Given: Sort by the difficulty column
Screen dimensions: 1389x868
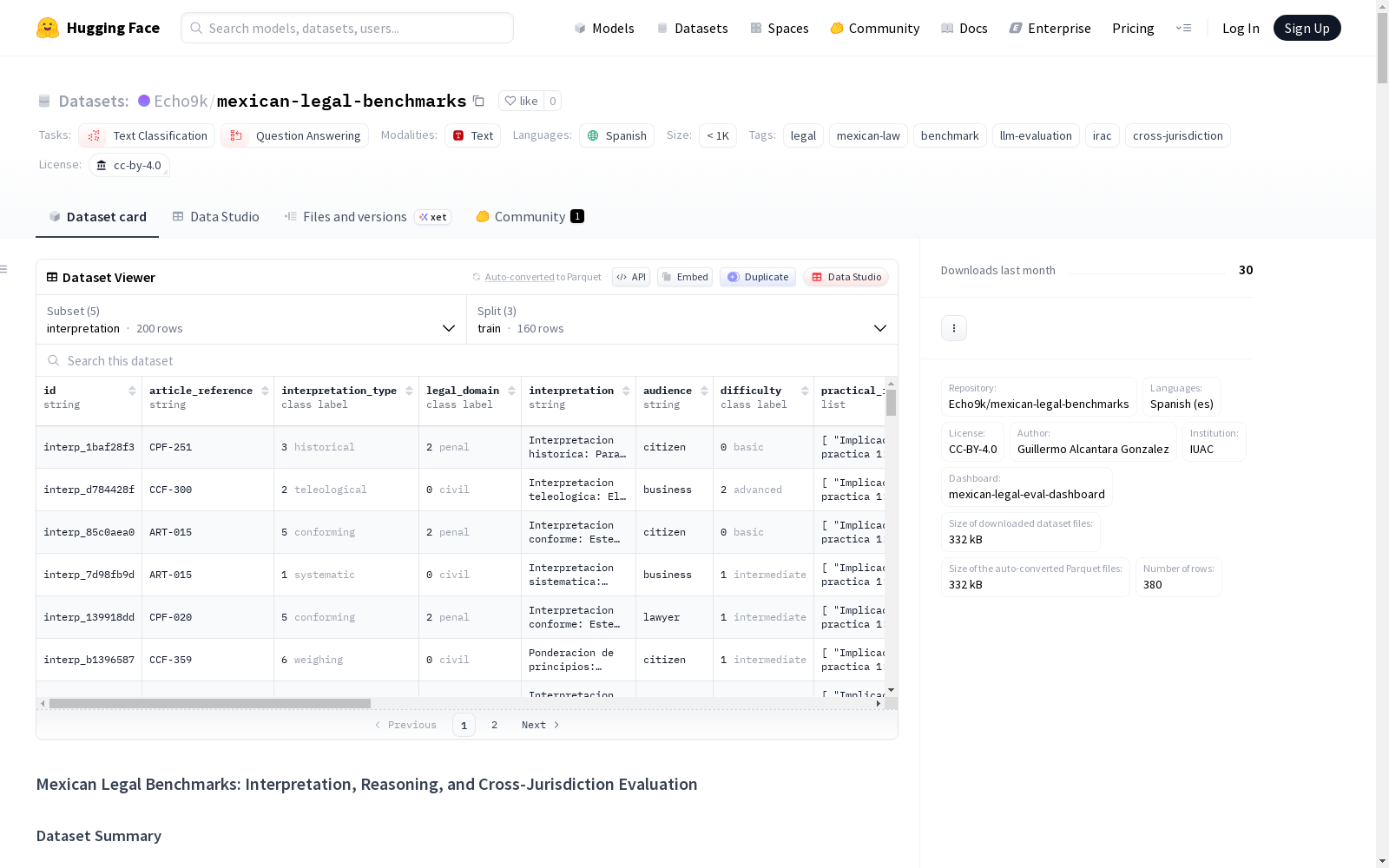Looking at the screenshot, I should click(805, 391).
